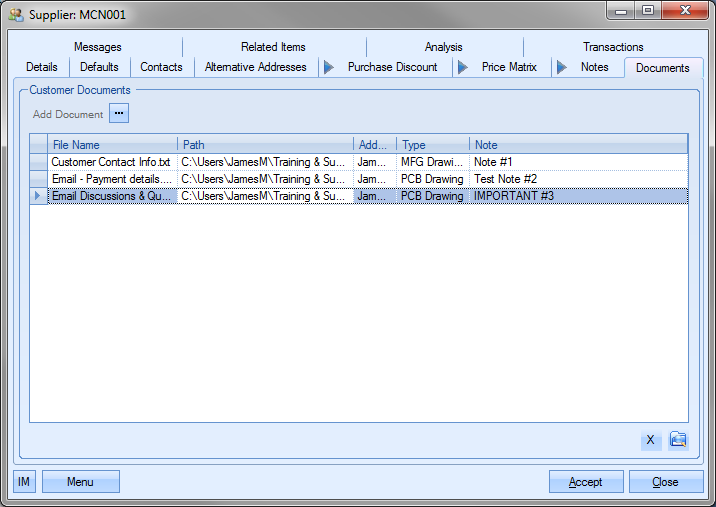Image resolution: width=716 pixels, height=507 pixels.
Task: Select the Test Note #2 cell
Action: coord(577,179)
